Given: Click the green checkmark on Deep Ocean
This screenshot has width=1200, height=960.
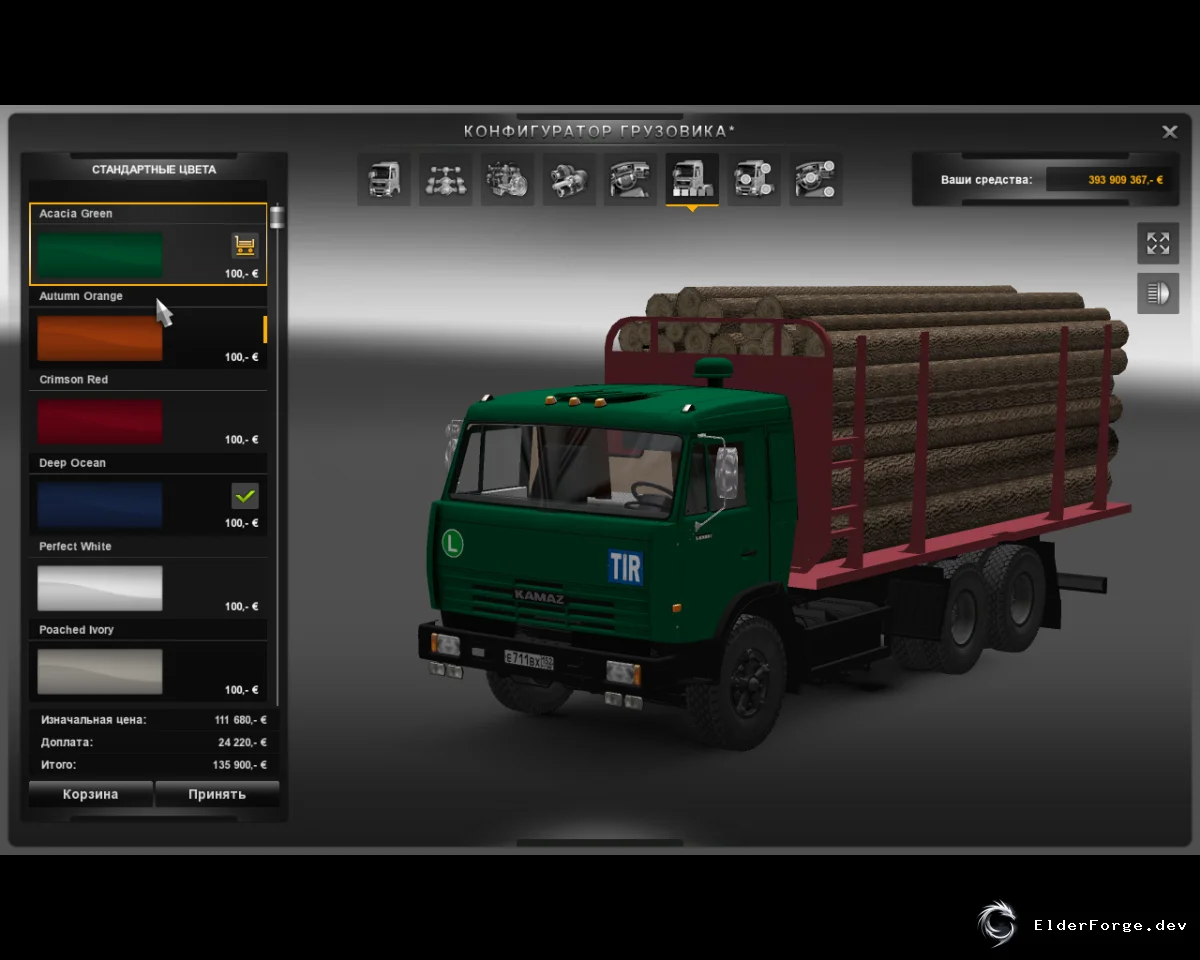Looking at the screenshot, I should [x=245, y=495].
